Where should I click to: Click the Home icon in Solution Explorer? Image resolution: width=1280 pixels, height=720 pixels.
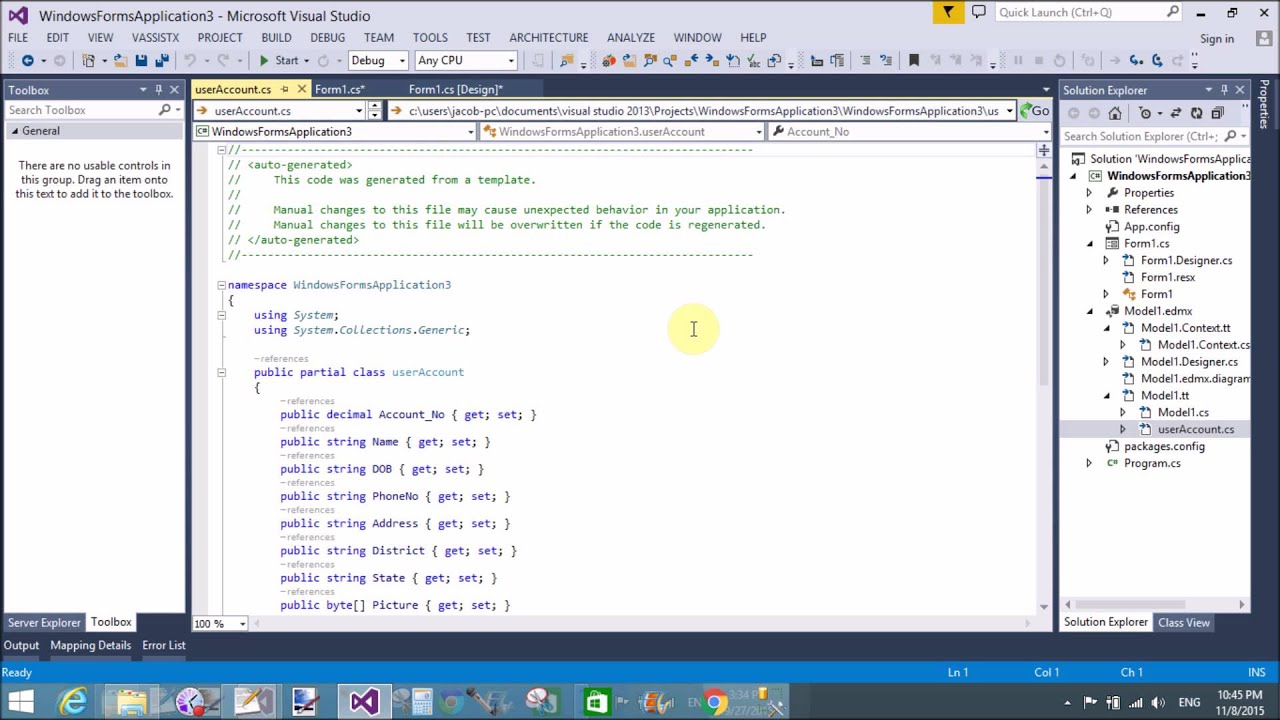coord(1115,113)
